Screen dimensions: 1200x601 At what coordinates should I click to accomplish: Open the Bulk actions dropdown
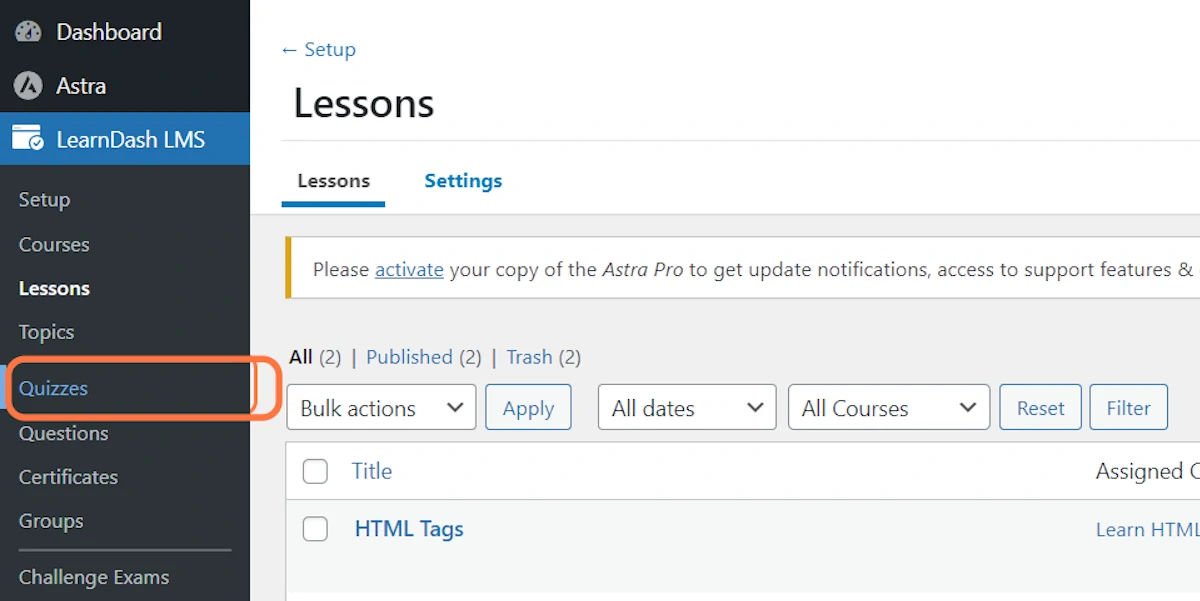tap(381, 408)
